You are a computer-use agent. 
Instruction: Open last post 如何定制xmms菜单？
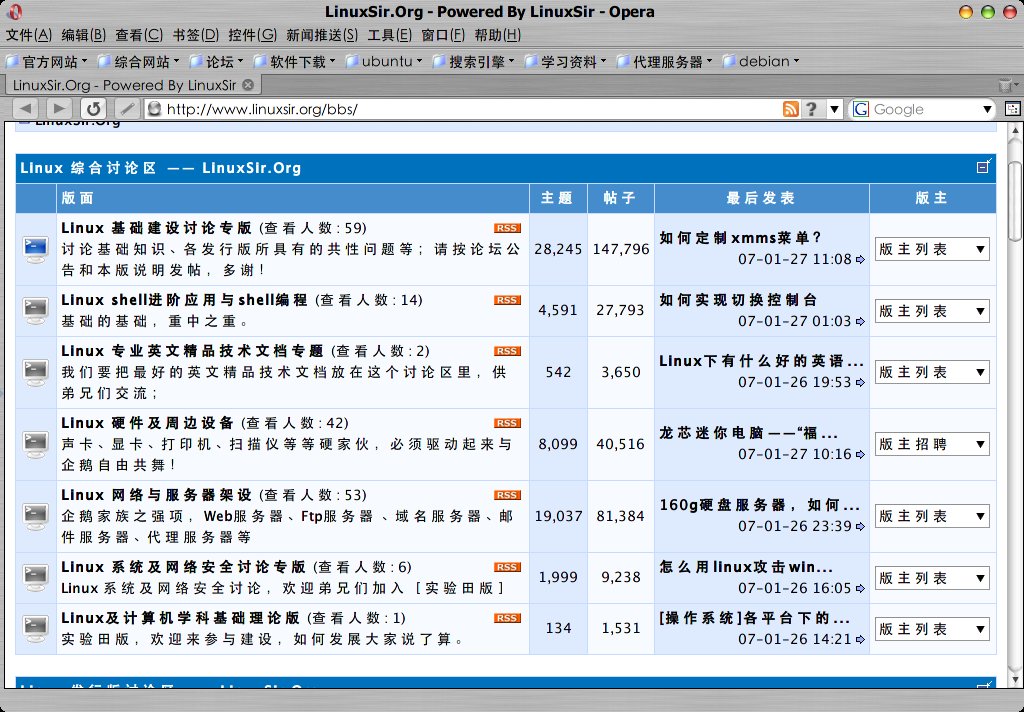(741, 238)
